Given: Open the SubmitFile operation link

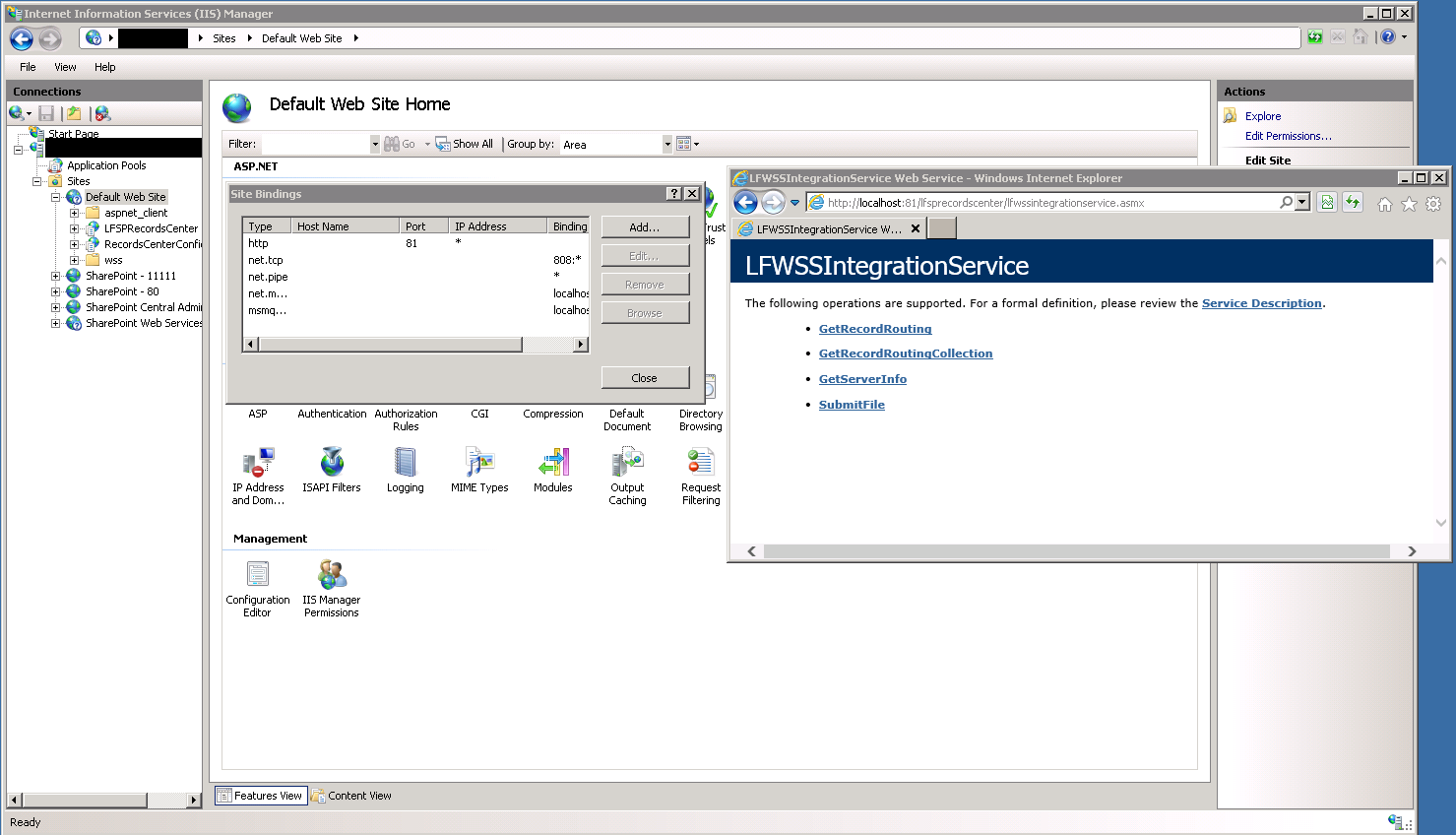Looking at the screenshot, I should click(x=852, y=405).
